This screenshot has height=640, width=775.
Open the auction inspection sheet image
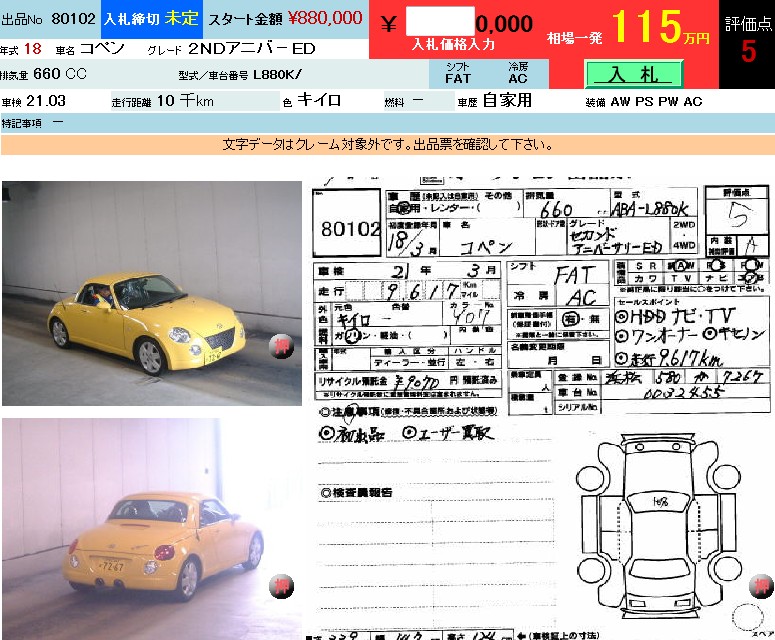pyautogui.click(x=541, y=408)
